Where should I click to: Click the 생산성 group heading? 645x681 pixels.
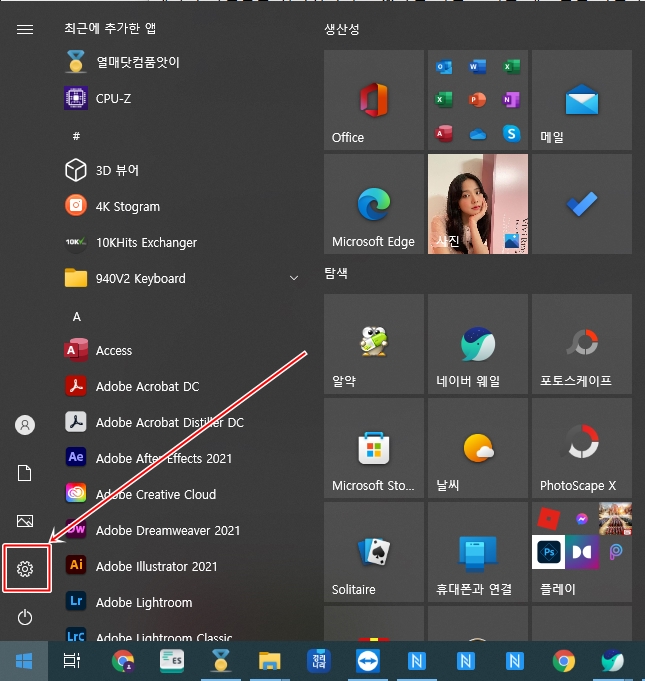click(342, 30)
